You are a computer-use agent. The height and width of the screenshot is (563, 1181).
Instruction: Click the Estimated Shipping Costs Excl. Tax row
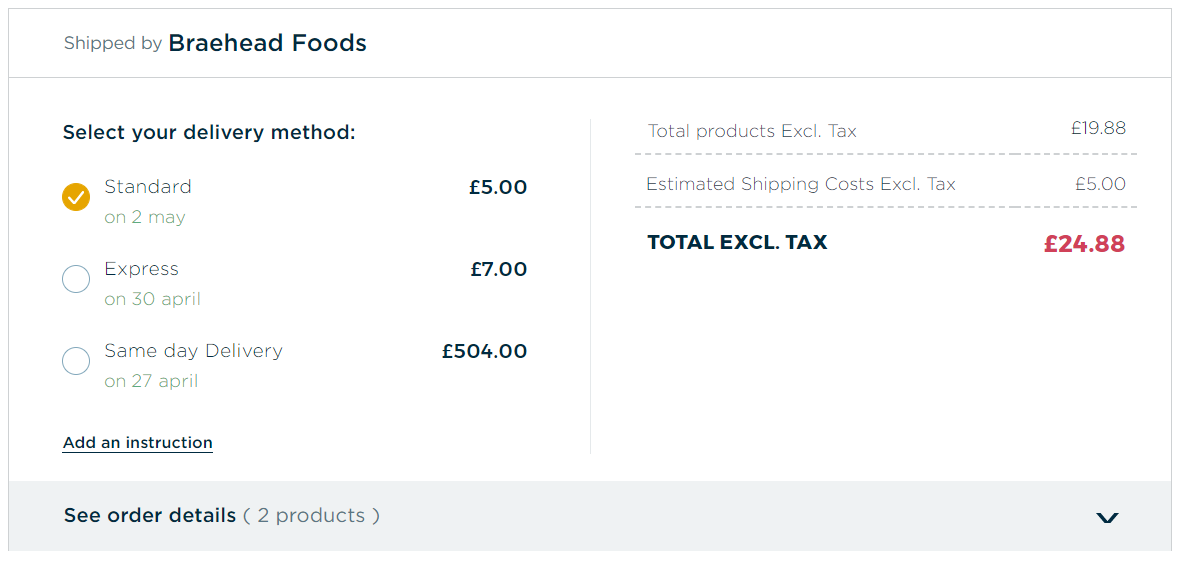[886, 184]
